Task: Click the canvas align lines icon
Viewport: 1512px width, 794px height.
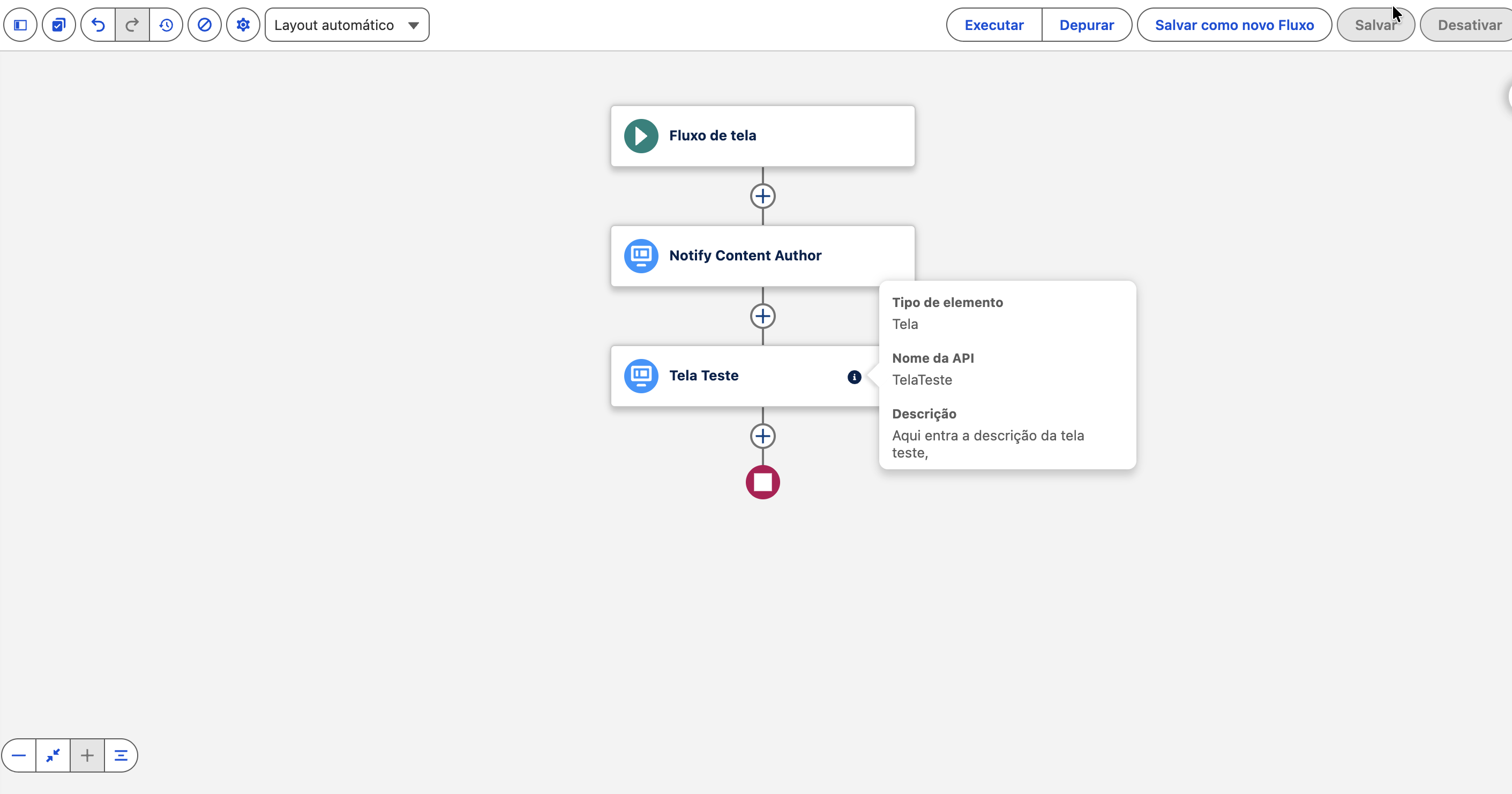Action: click(x=121, y=755)
